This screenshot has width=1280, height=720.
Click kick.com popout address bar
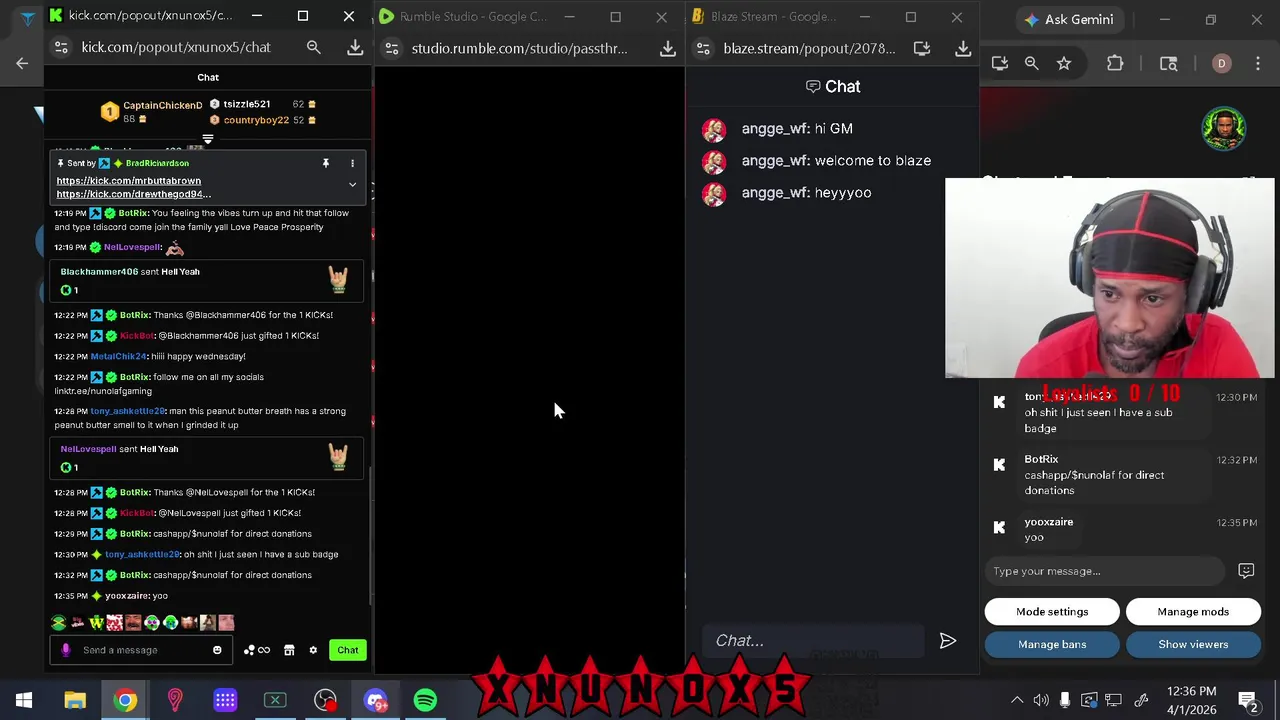(x=176, y=47)
